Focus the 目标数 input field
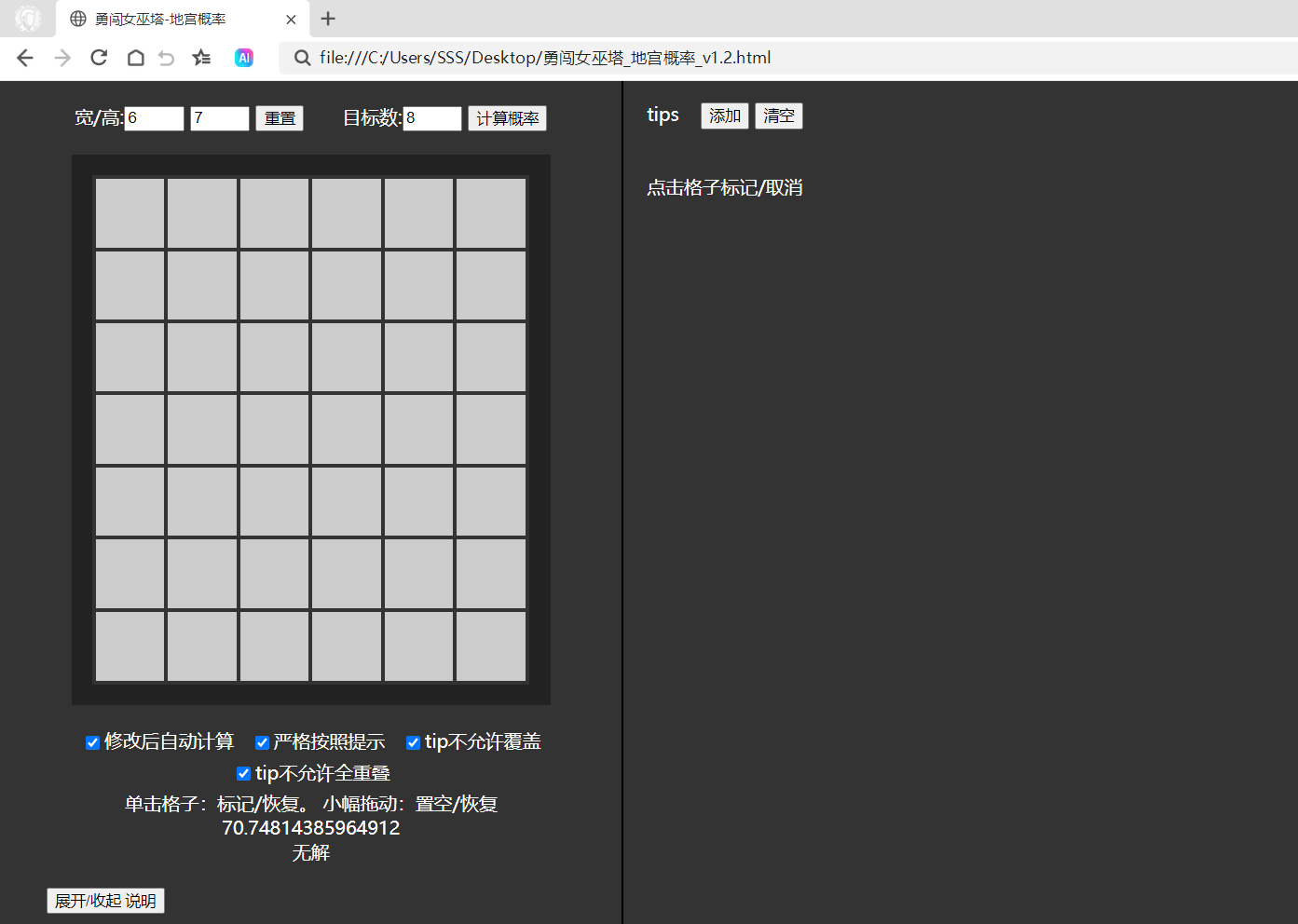 point(432,118)
